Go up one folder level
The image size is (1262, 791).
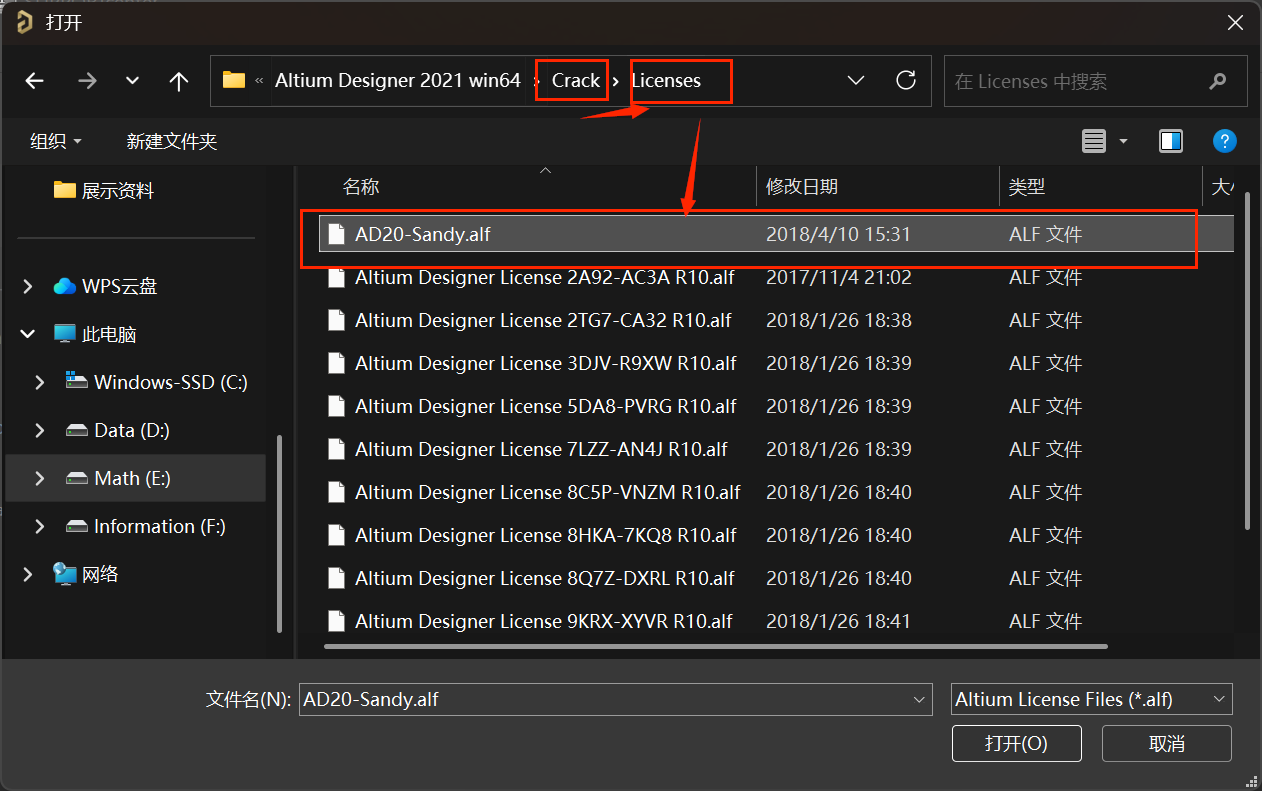click(179, 81)
